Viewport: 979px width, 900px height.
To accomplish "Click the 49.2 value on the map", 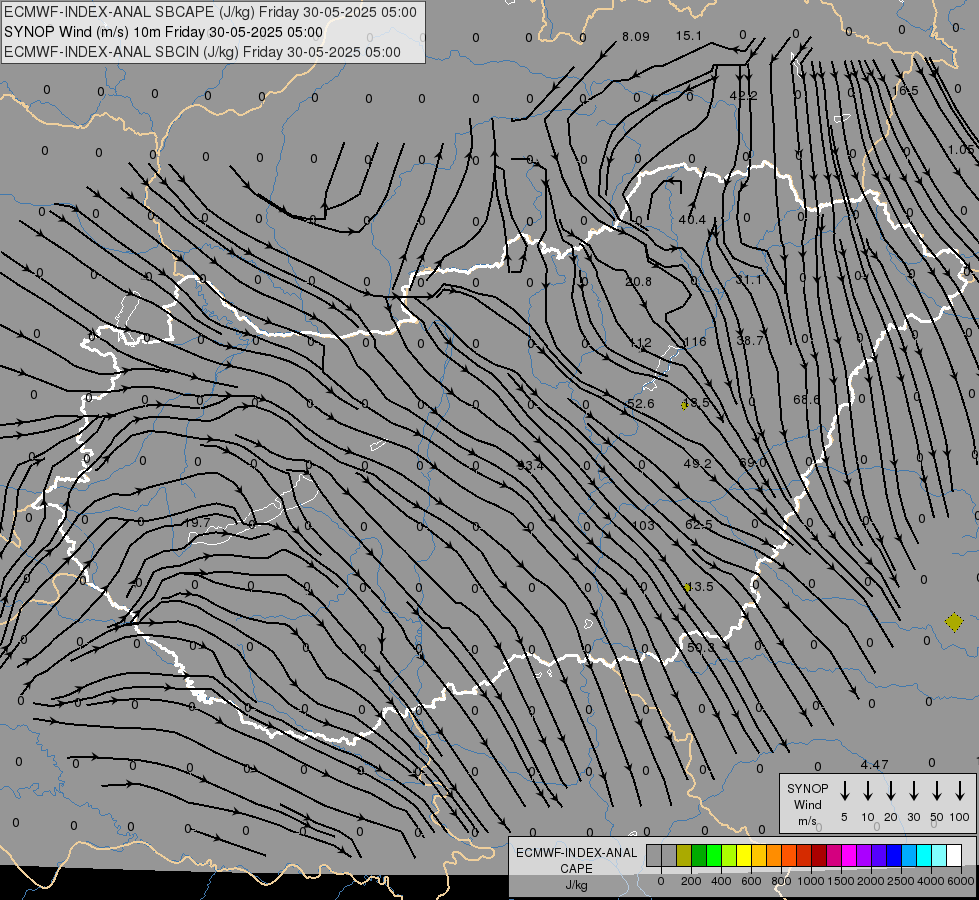I will pyautogui.click(x=697, y=463).
